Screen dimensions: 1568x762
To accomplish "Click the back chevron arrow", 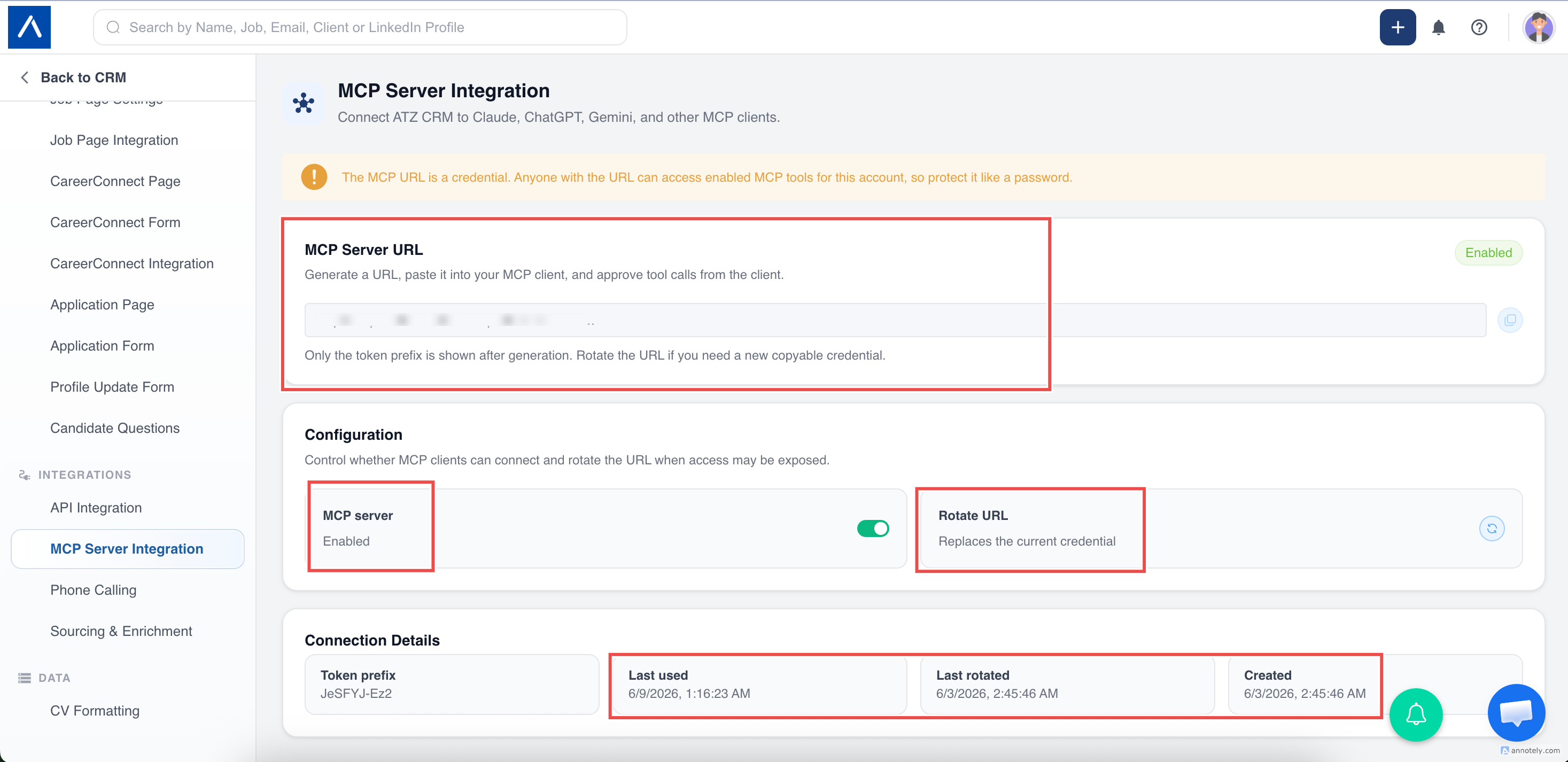I will 25,77.
